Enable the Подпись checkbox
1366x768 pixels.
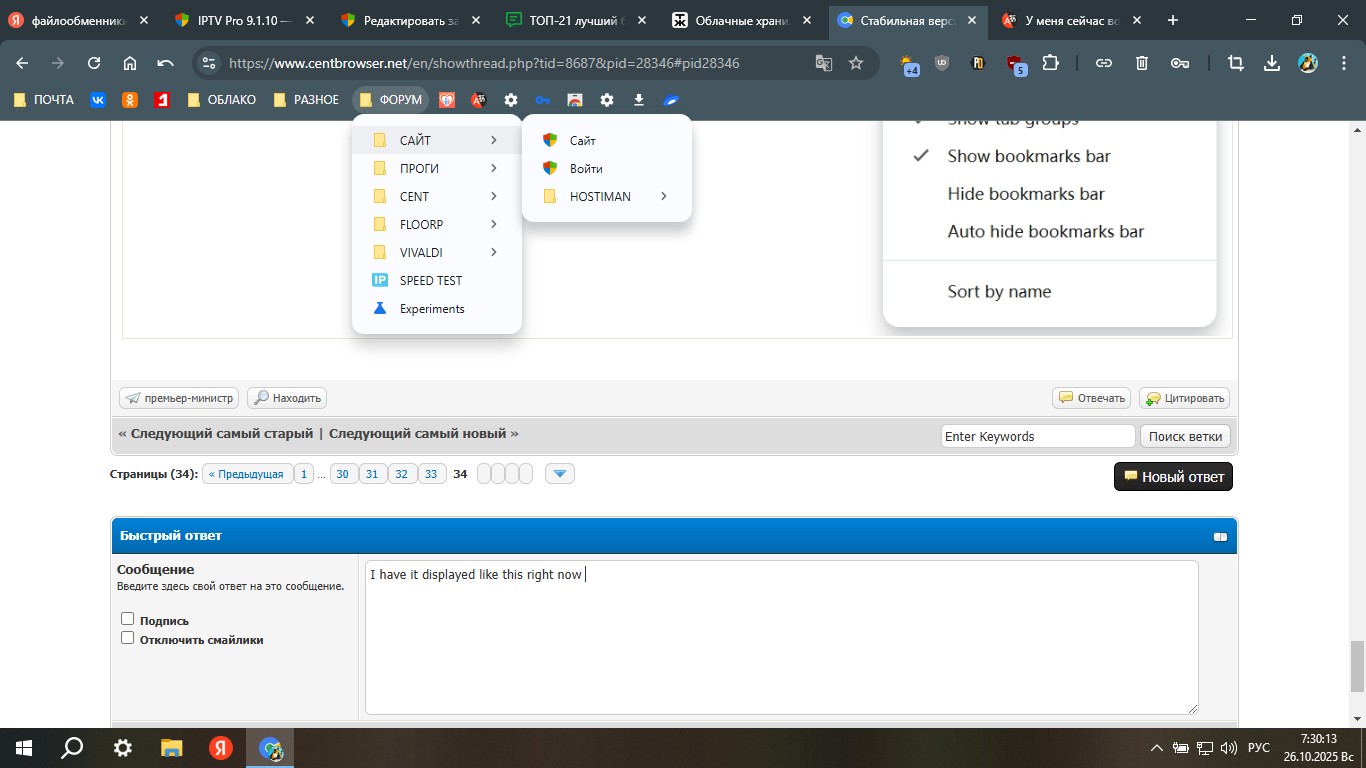point(127,619)
